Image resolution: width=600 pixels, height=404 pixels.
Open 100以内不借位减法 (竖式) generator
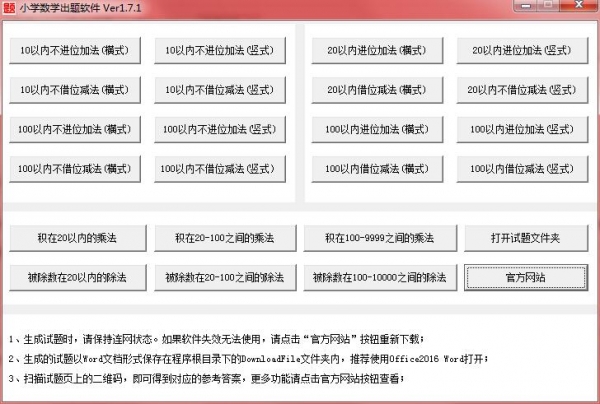[x=220, y=169]
